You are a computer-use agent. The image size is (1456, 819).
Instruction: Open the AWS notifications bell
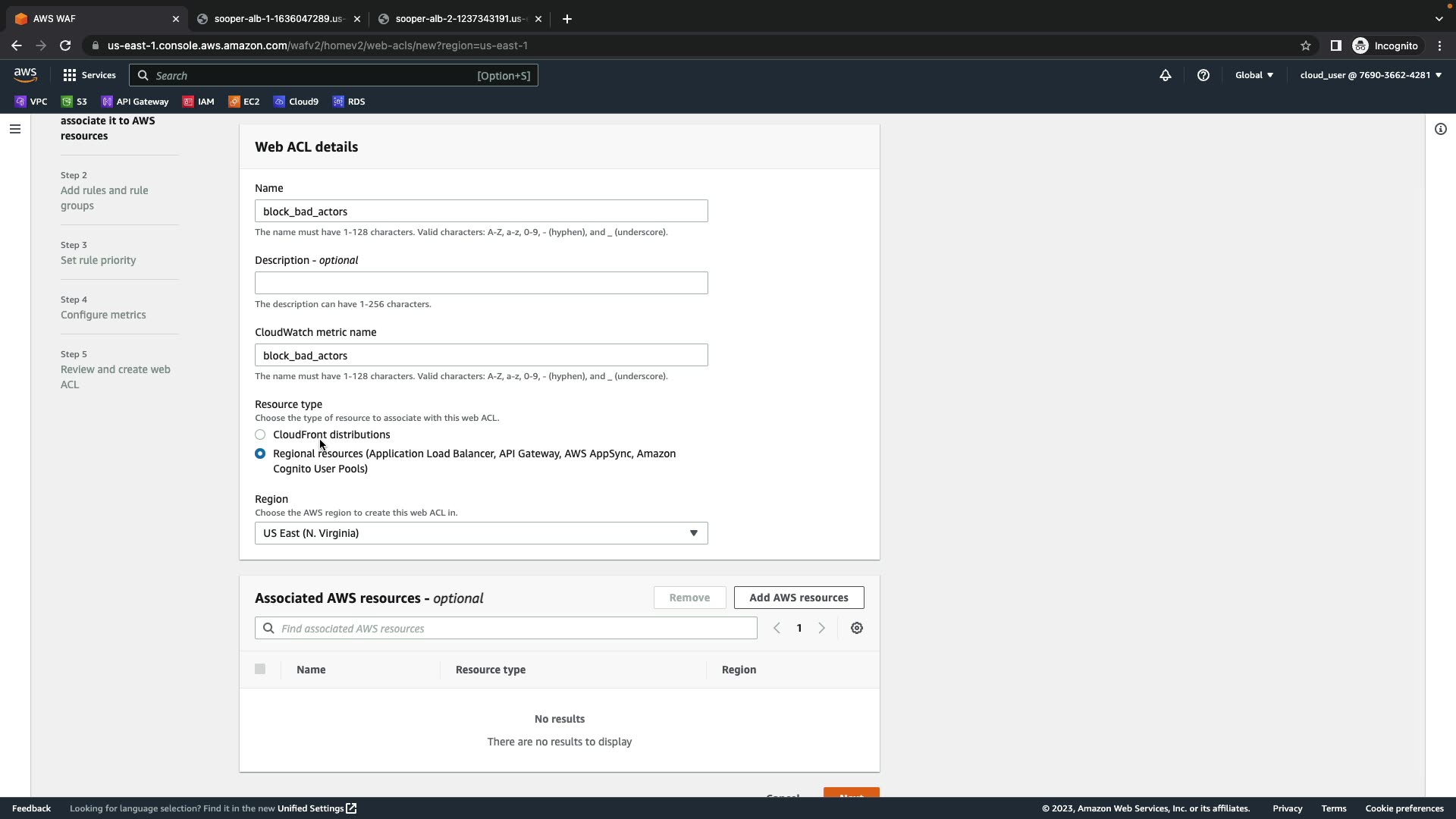[x=1166, y=75]
